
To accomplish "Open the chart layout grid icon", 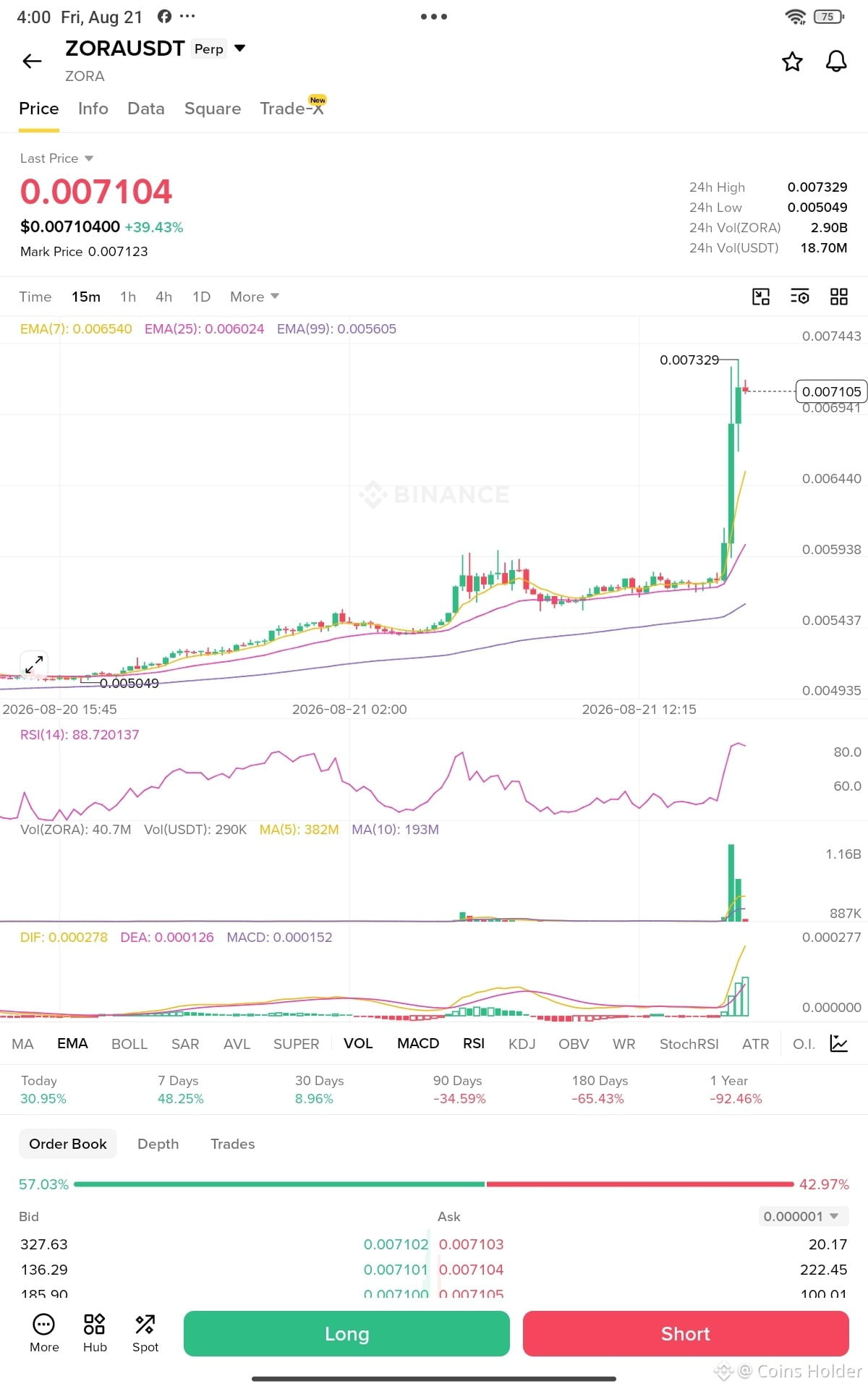I will click(x=839, y=297).
